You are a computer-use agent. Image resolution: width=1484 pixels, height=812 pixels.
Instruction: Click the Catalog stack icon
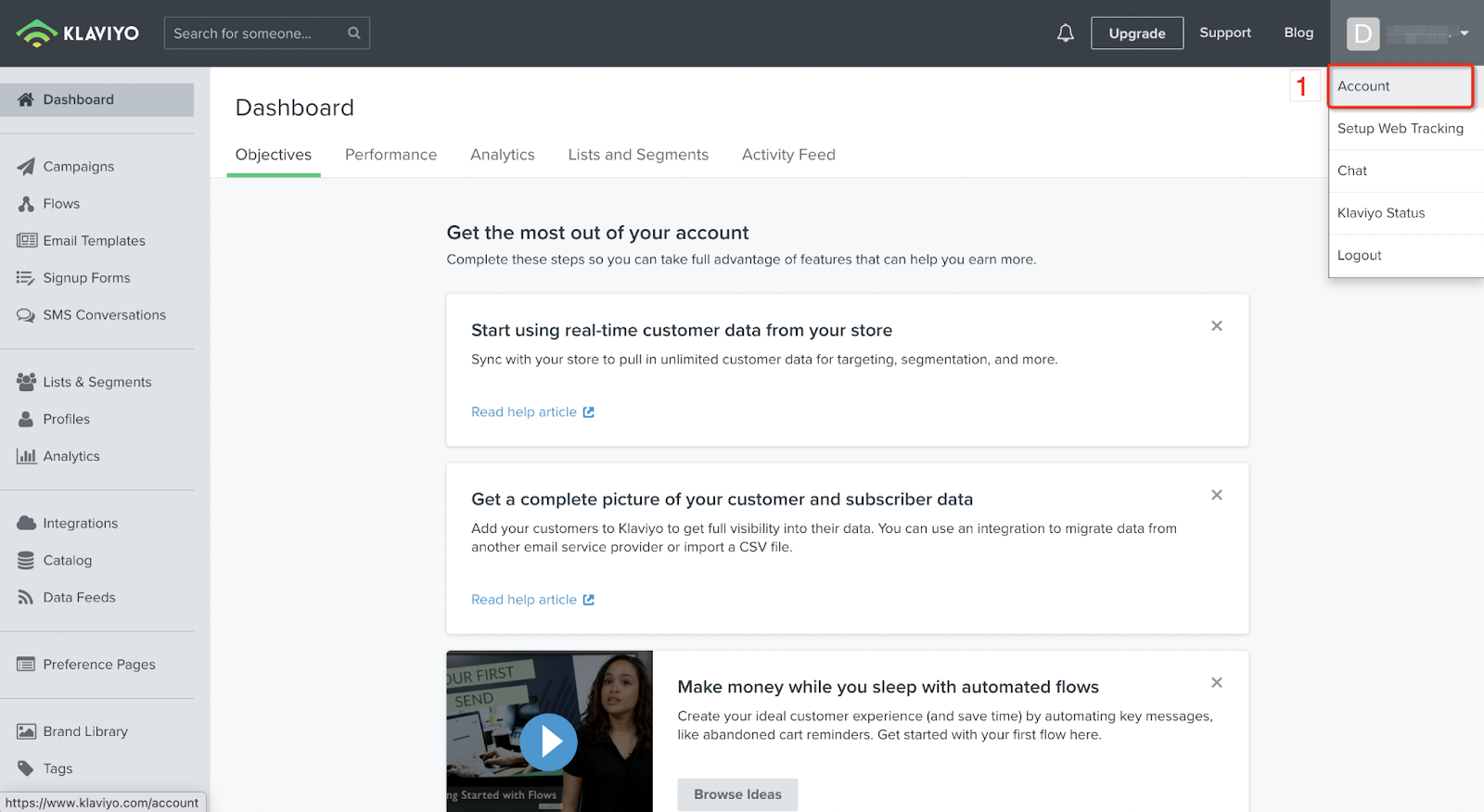26,560
